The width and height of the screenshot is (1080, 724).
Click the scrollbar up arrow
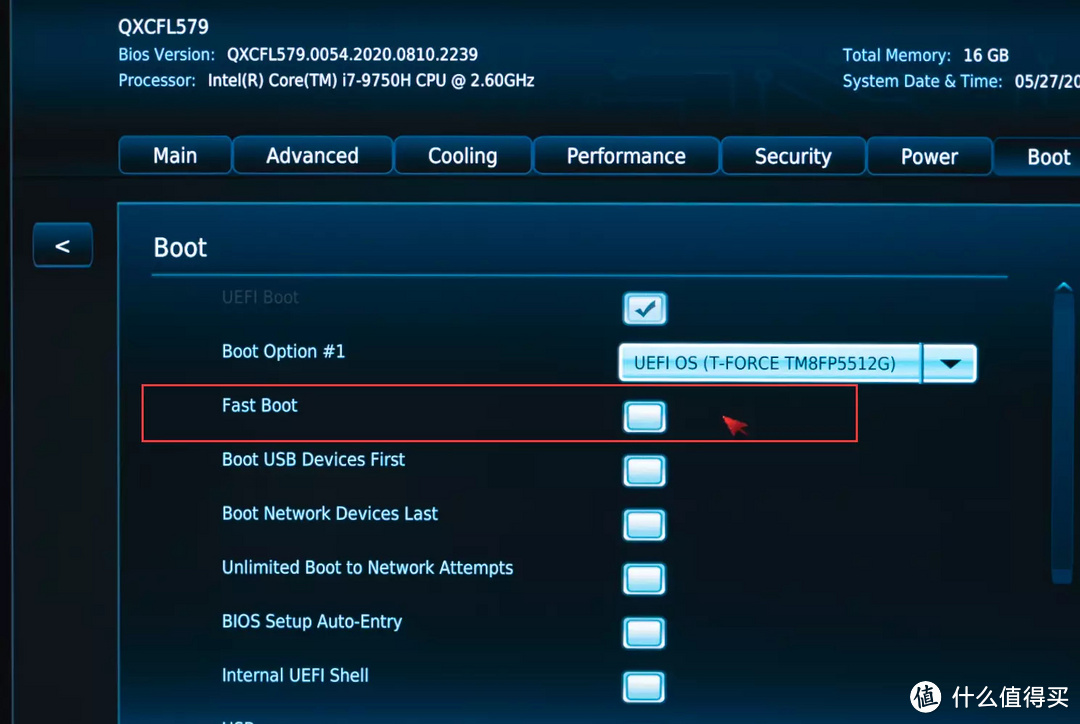1063,285
